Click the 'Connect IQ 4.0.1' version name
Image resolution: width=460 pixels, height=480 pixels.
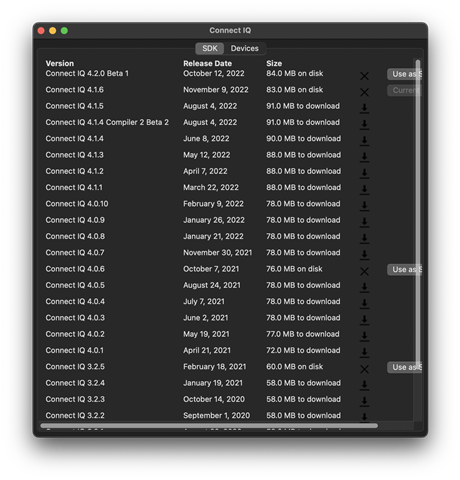click(75, 350)
